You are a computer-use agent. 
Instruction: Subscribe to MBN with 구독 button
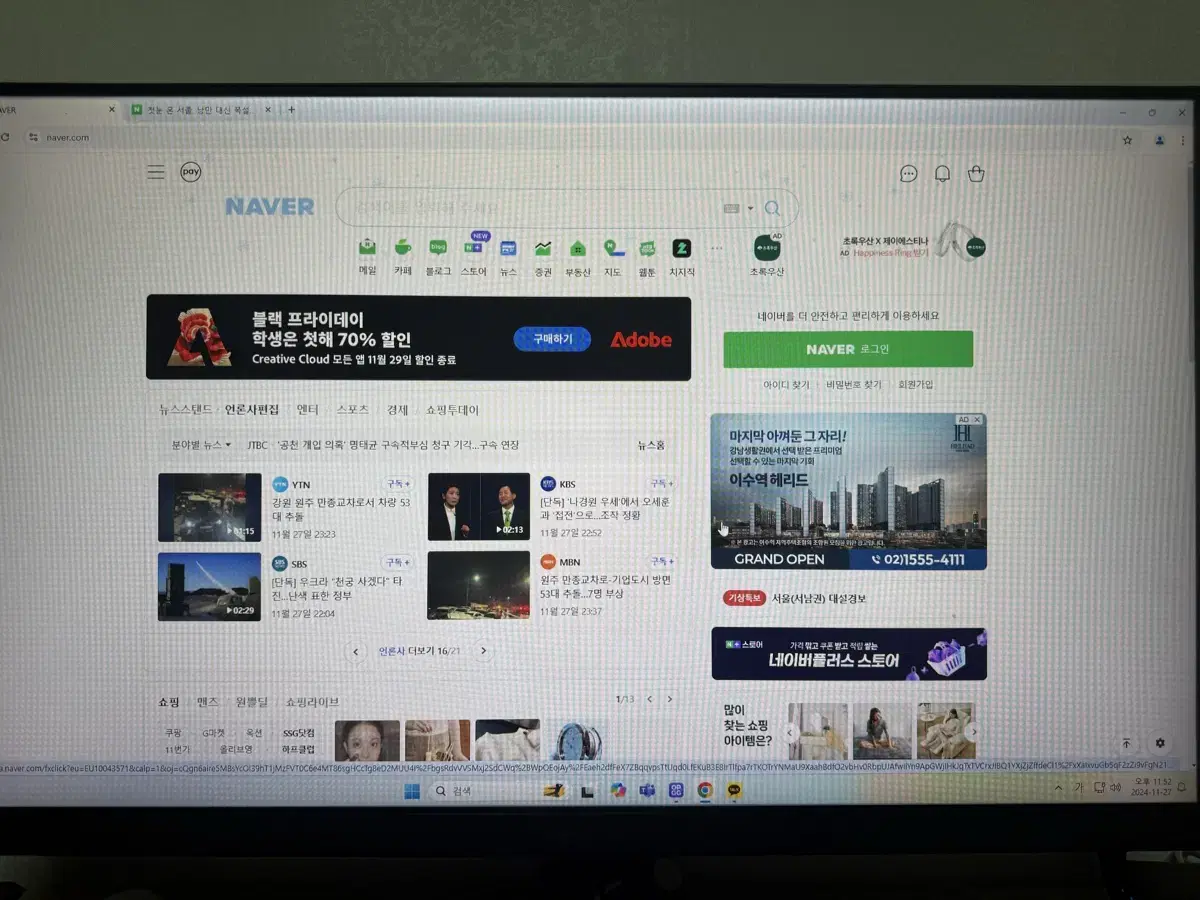pyautogui.click(x=661, y=562)
